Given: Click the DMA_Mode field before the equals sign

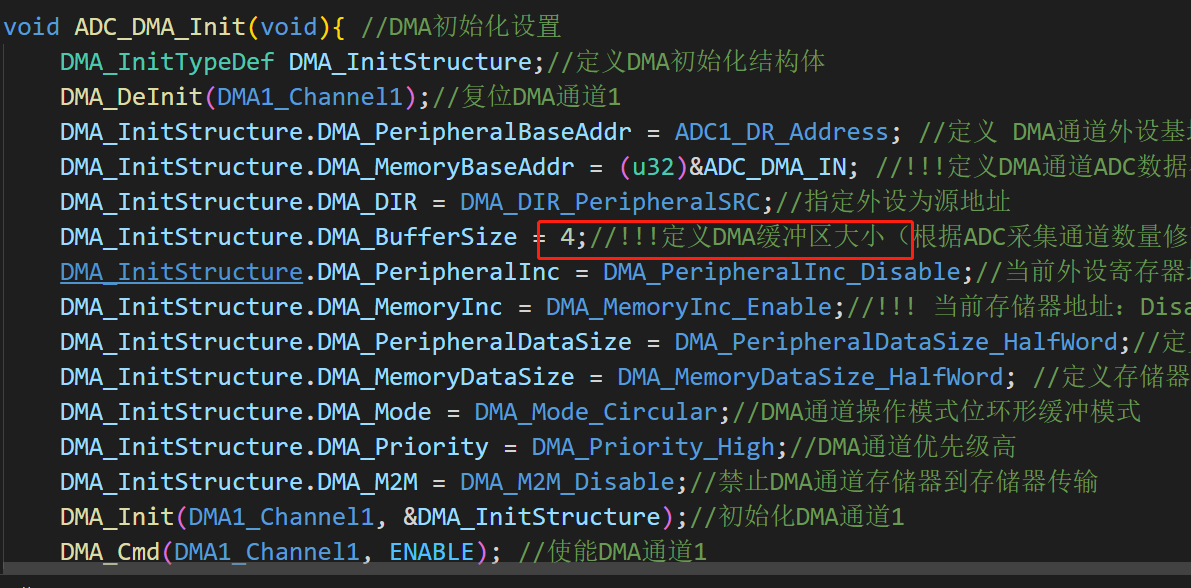Looking at the screenshot, I should (x=375, y=412).
